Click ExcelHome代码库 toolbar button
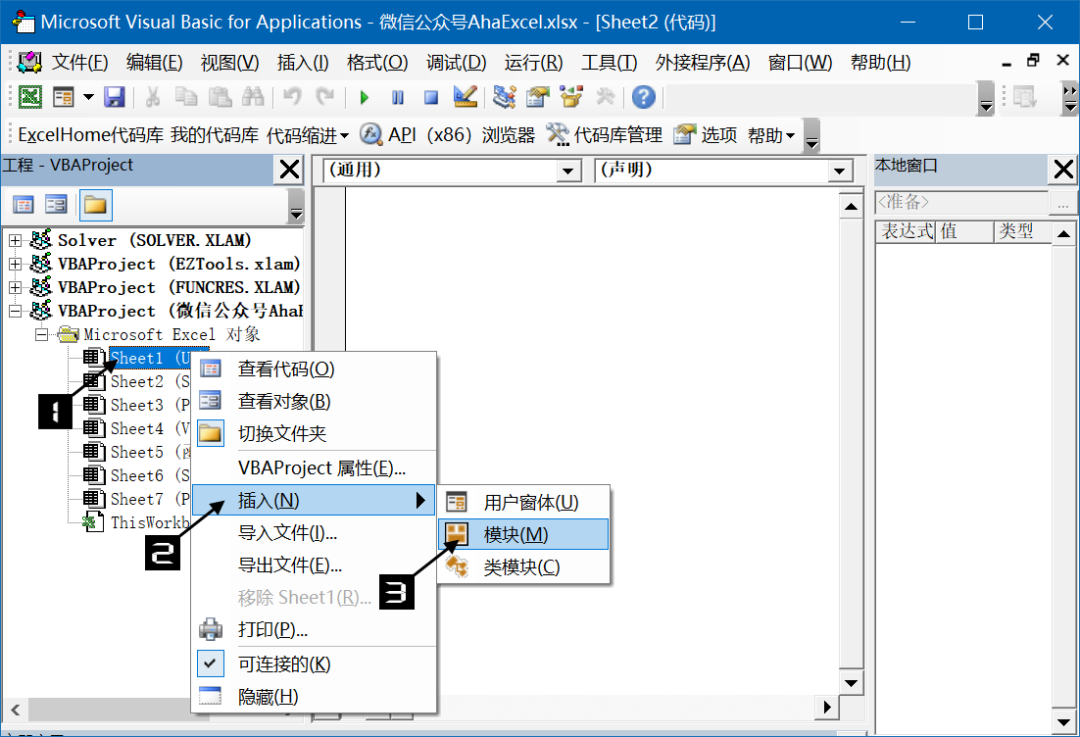This screenshot has width=1080, height=737. pos(90,135)
